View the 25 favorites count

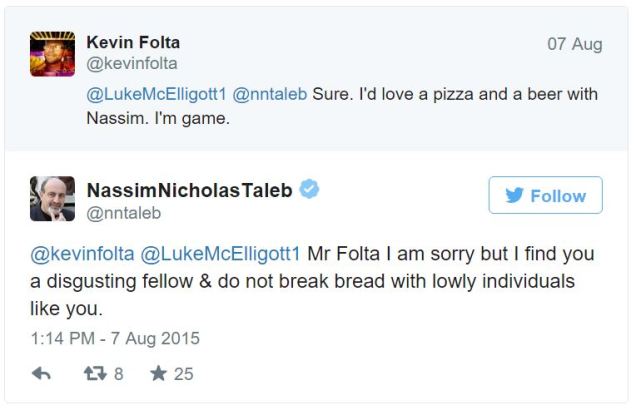click(183, 374)
